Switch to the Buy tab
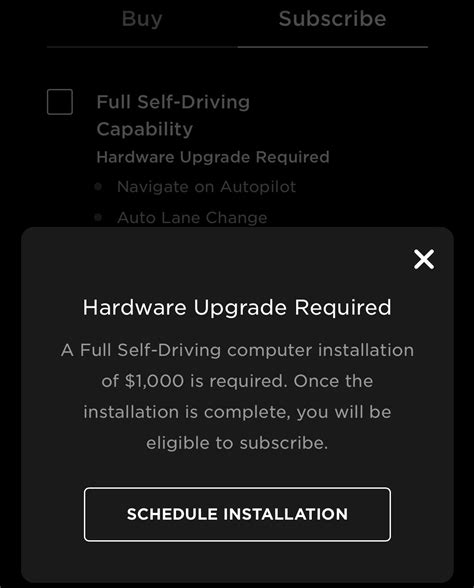This screenshot has height=588, width=474. pos(142,19)
